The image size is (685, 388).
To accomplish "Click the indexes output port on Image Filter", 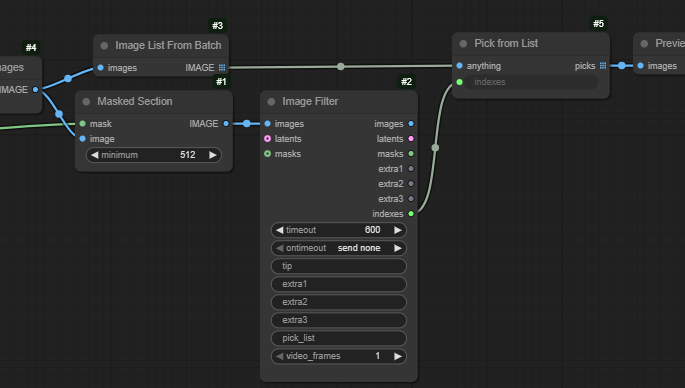I will [411, 214].
